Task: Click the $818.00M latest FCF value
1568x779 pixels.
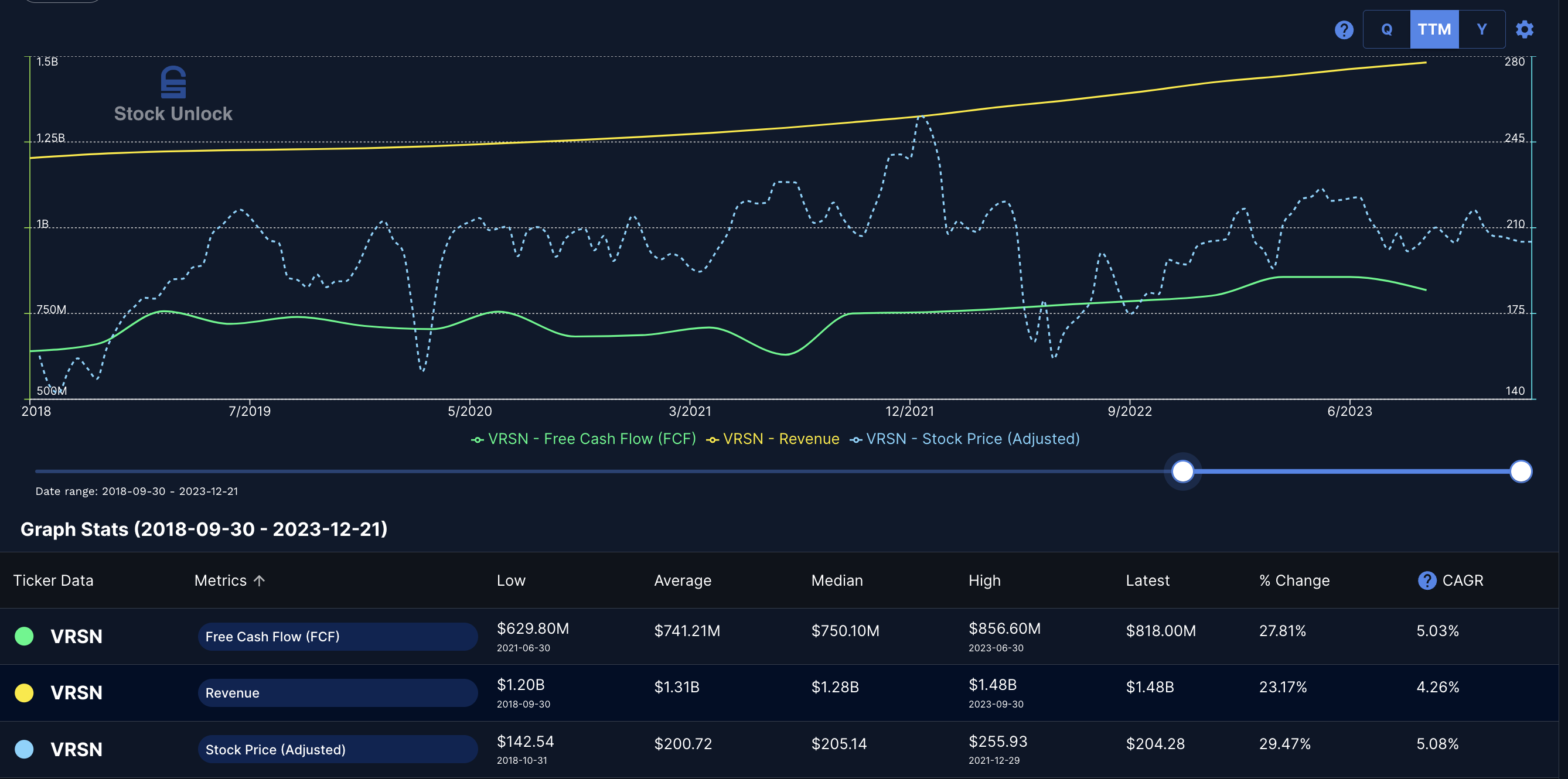Action: pos(1161,630)
